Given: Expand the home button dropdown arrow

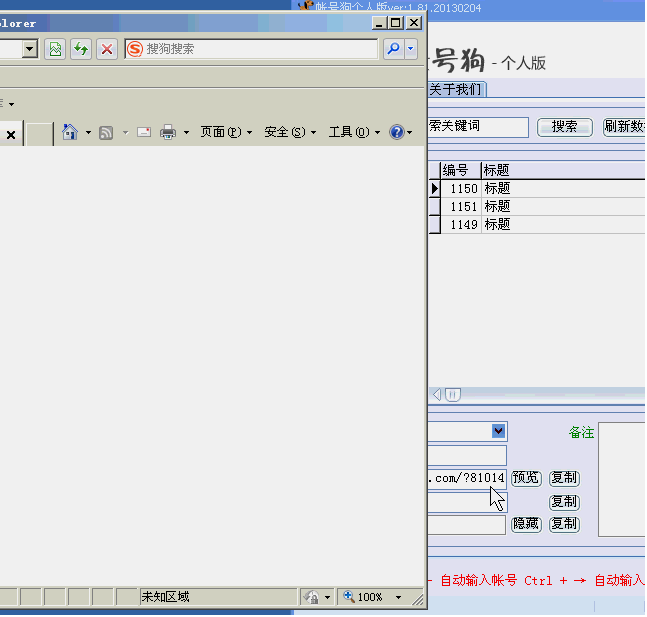Looking at the screenshot, I should 88,133.
